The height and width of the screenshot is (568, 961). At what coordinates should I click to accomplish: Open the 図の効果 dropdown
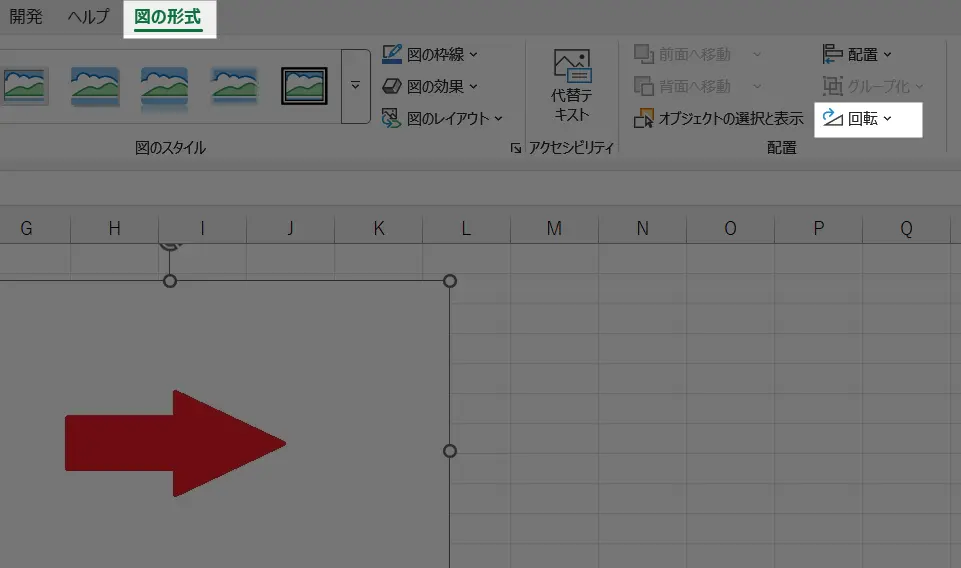pyautogui.click(x=430, y=86)
